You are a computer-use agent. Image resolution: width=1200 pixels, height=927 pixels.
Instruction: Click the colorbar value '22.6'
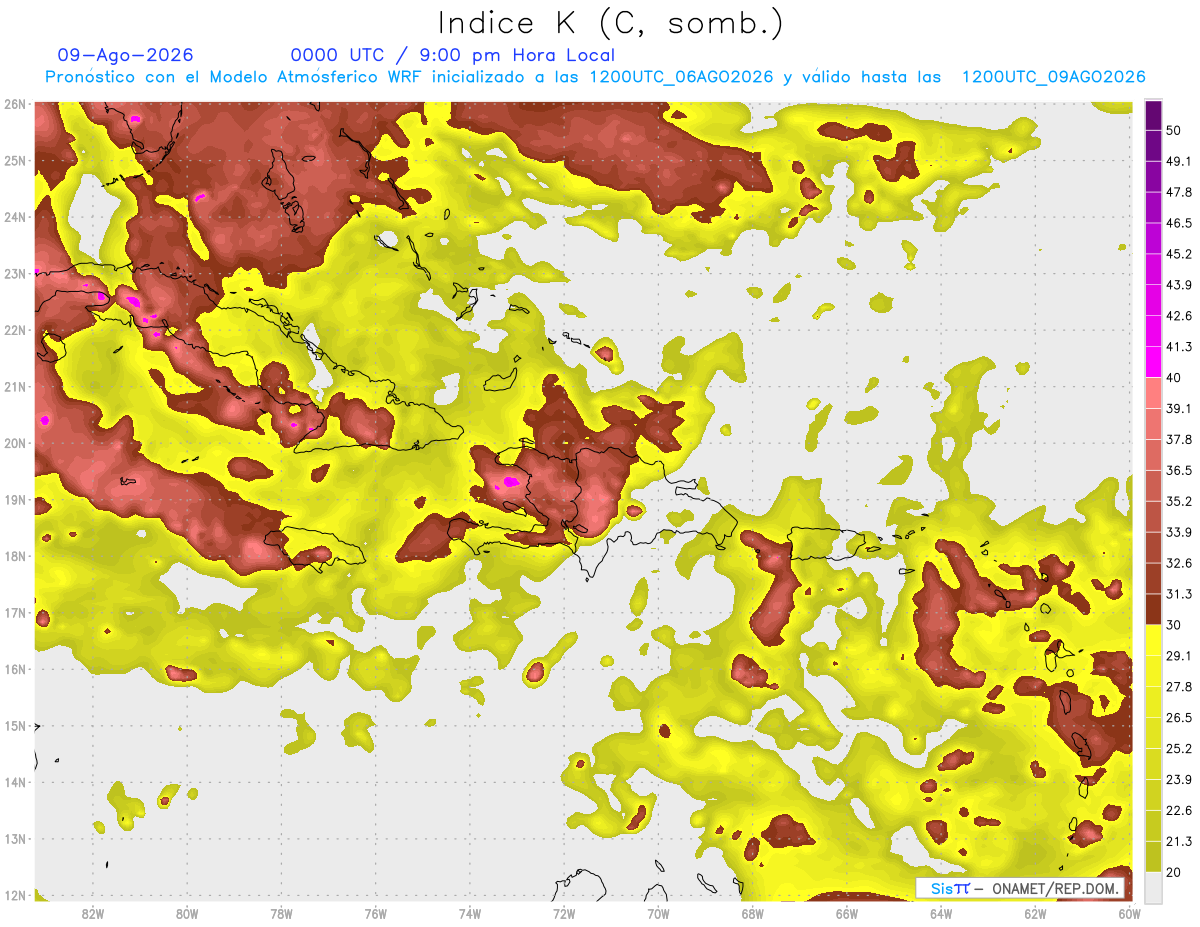[x=1180, y=811]
